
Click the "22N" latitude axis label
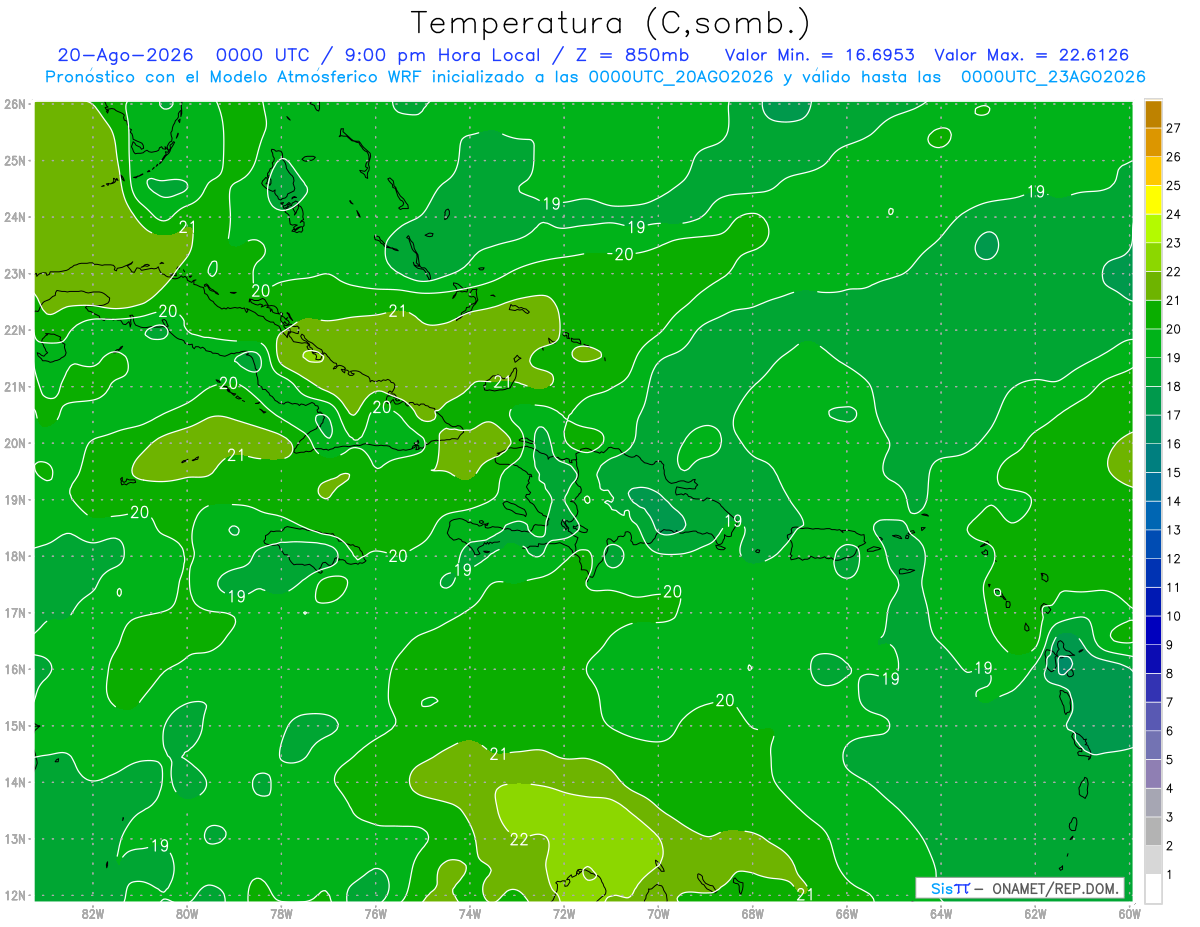(15, 330)
